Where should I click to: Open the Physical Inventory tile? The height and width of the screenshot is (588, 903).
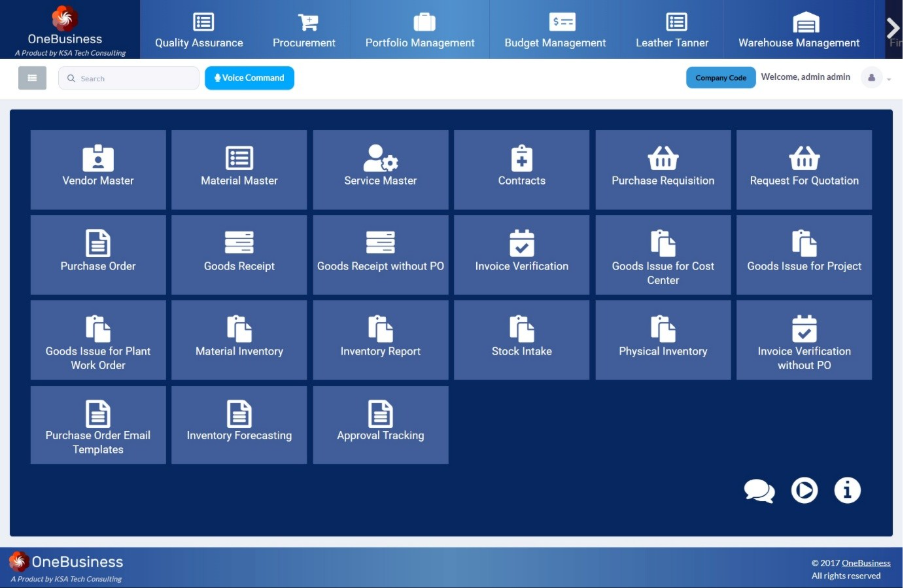663,340
